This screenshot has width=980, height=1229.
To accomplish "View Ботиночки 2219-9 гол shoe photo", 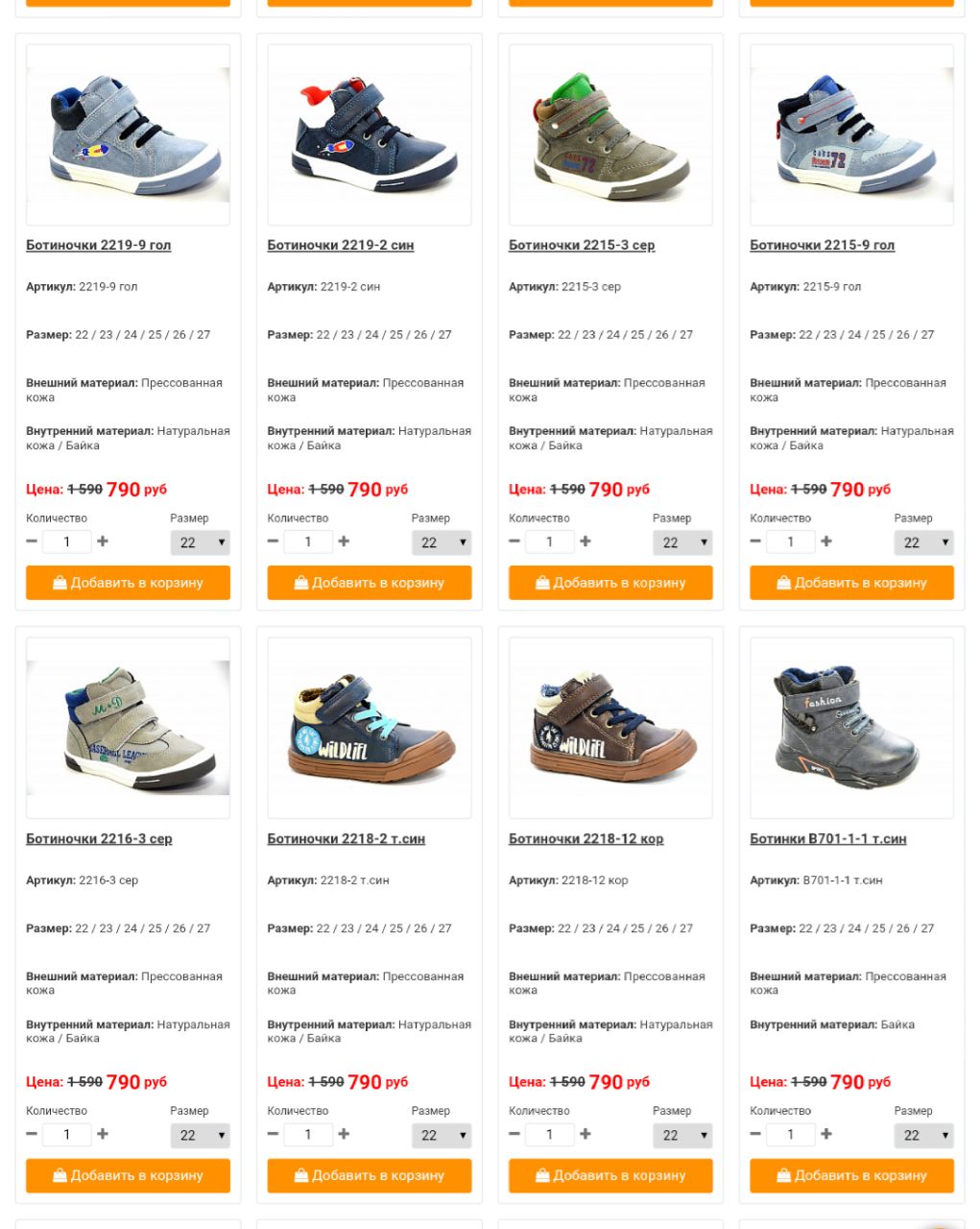I will [128, 134].
